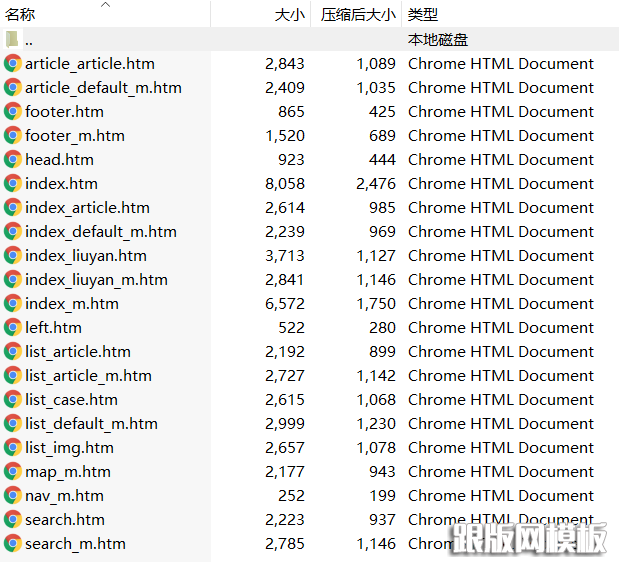The image size is (619, 562).
Task: Click the list_default_m.htm file name
Action: (x=91, y=423)
